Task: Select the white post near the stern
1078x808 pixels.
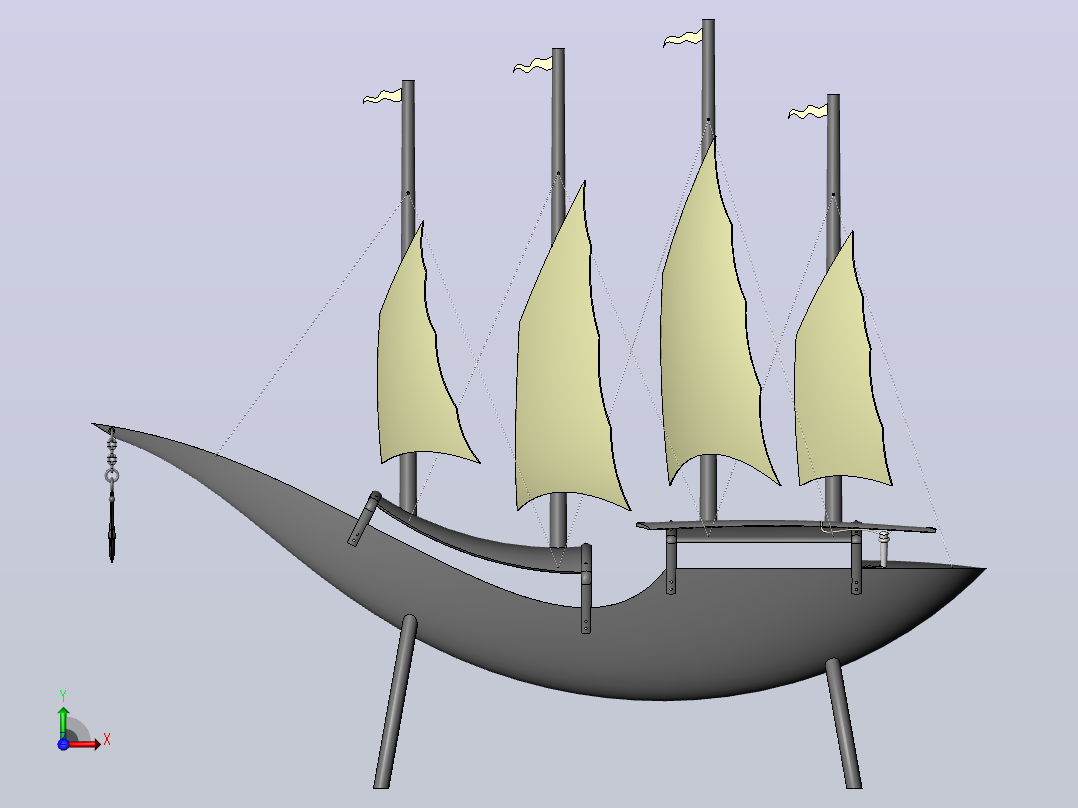Action: point(884,549)
